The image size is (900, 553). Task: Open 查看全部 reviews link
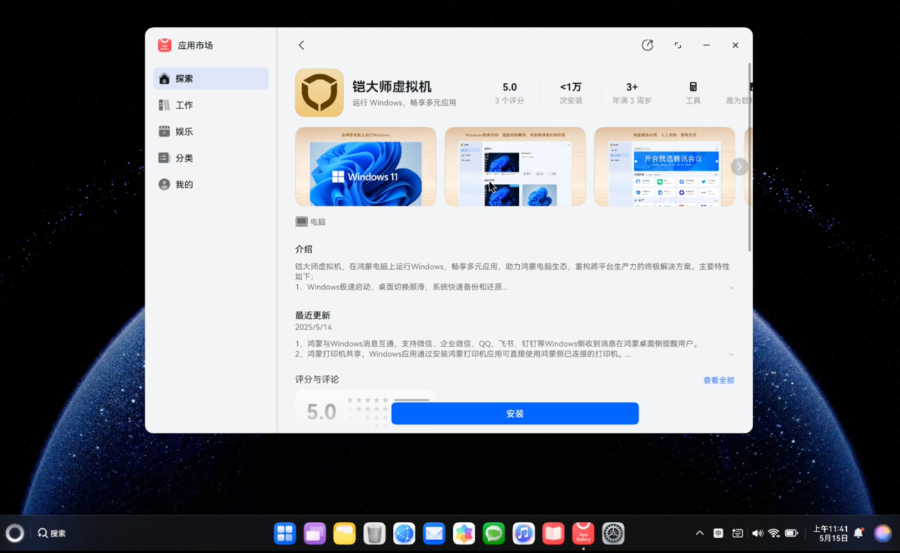pos(718,380)
